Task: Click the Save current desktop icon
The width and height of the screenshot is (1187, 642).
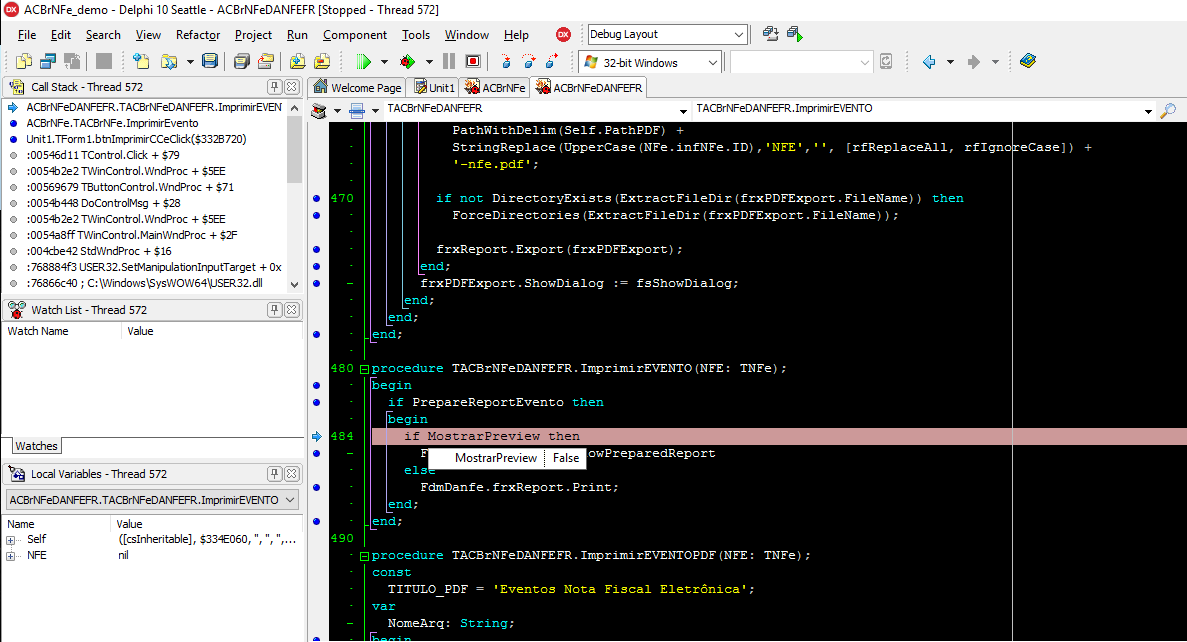Action: (770, 34)
